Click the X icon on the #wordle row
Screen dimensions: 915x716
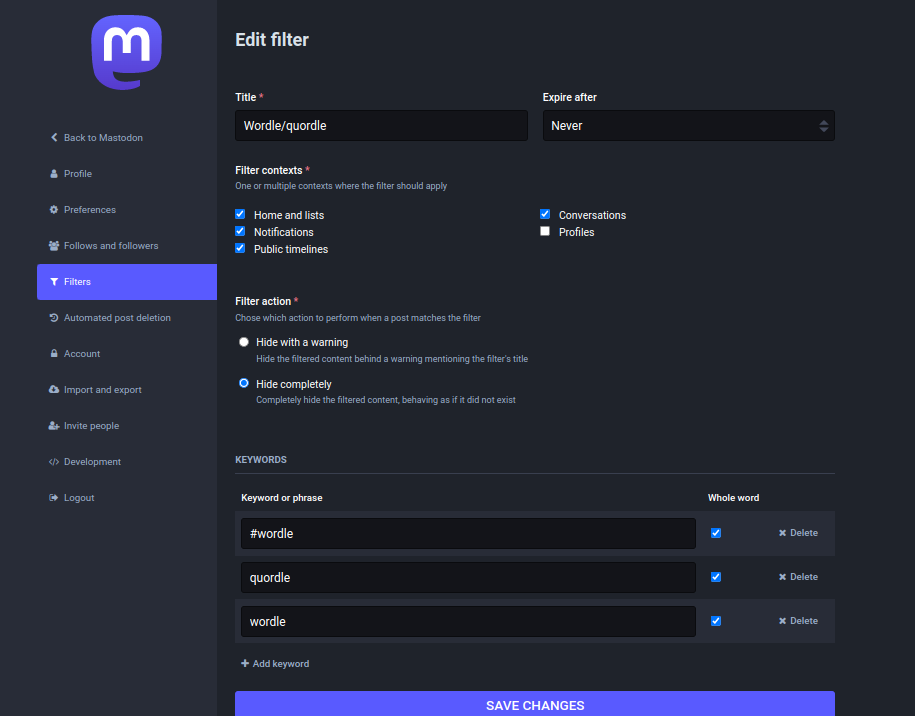tap(783, 533)
